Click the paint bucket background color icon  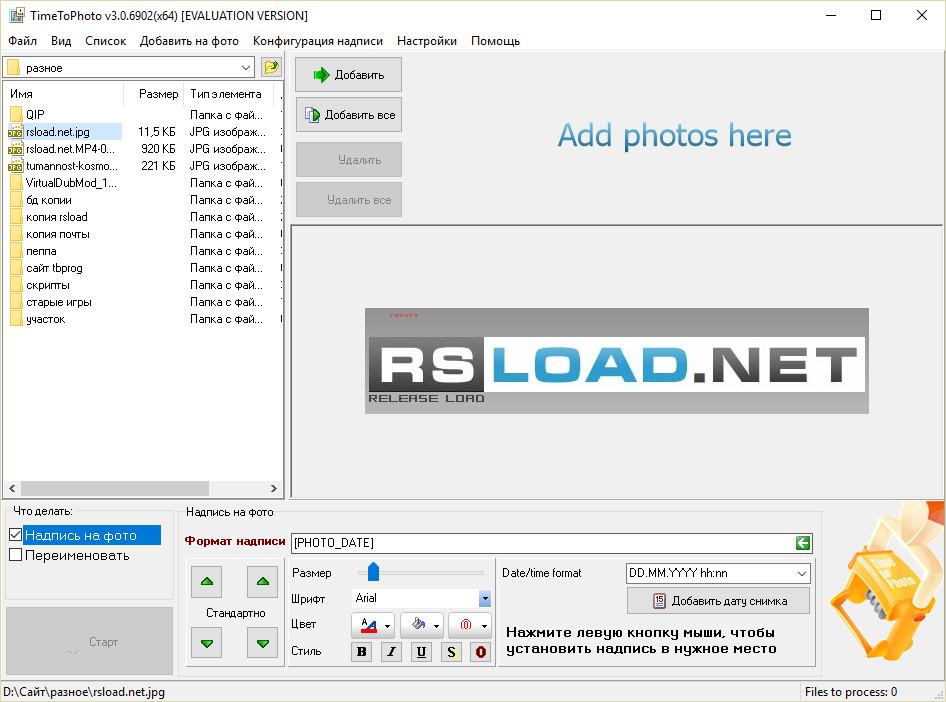point(418,624)
